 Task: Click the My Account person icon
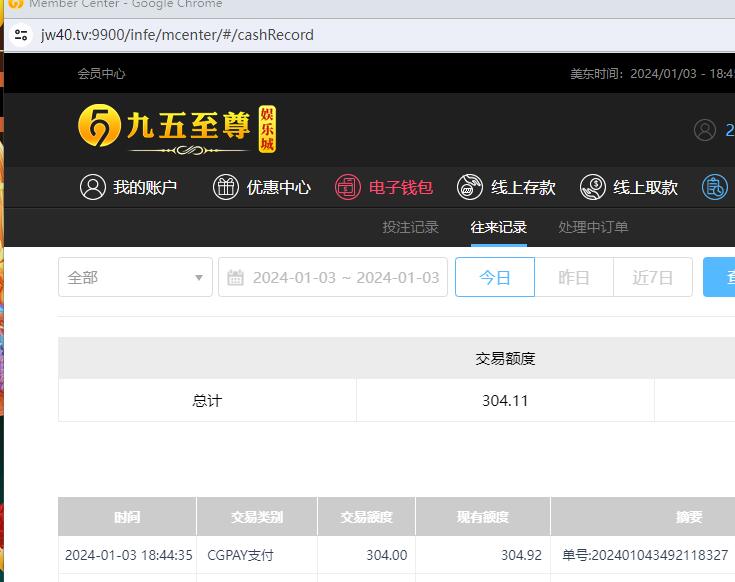pos(93,187)
